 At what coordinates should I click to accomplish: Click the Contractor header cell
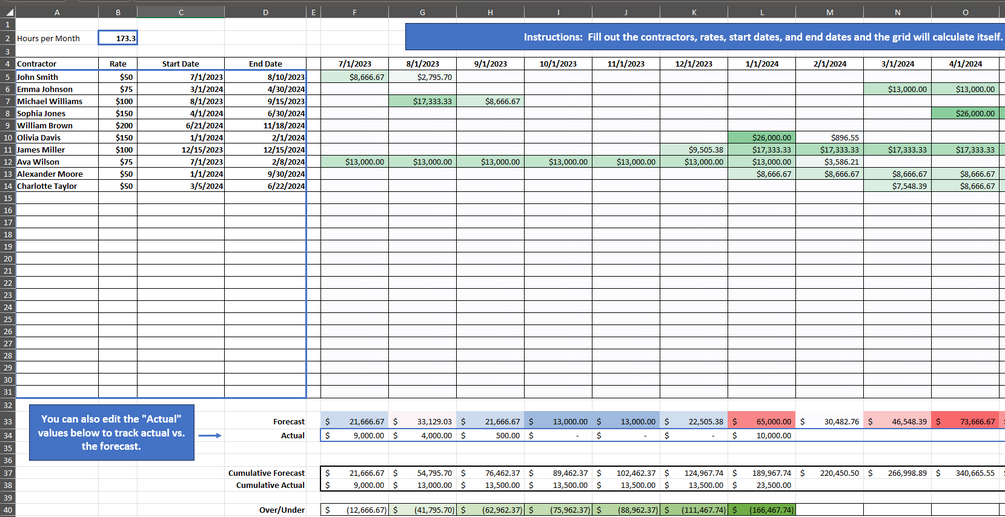(x=56, y=64)
